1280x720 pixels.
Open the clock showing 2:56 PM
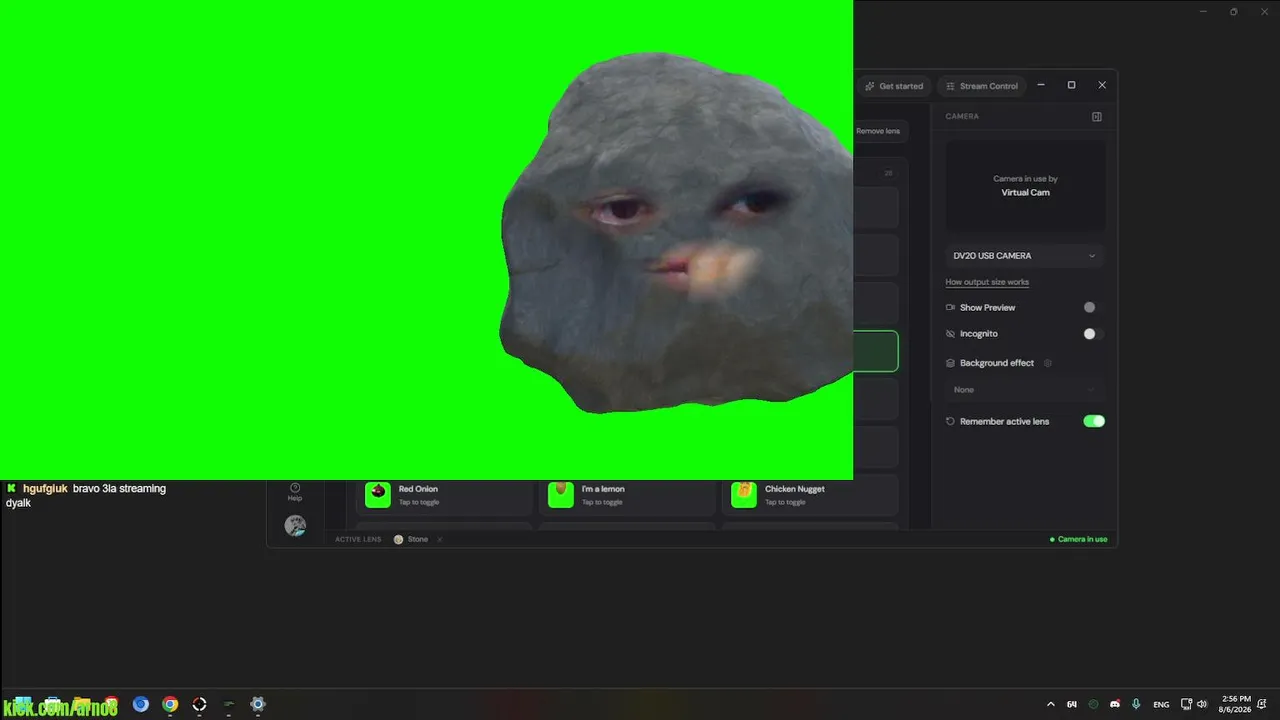tap(1236, 704)
